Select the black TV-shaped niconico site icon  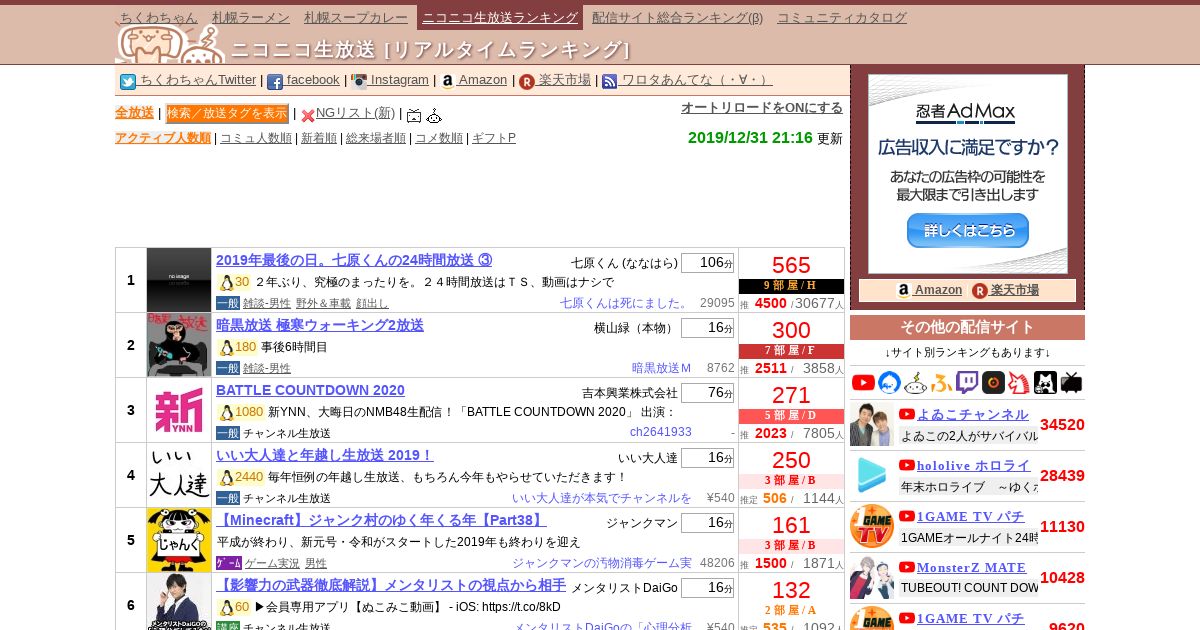click(1071, 382)
